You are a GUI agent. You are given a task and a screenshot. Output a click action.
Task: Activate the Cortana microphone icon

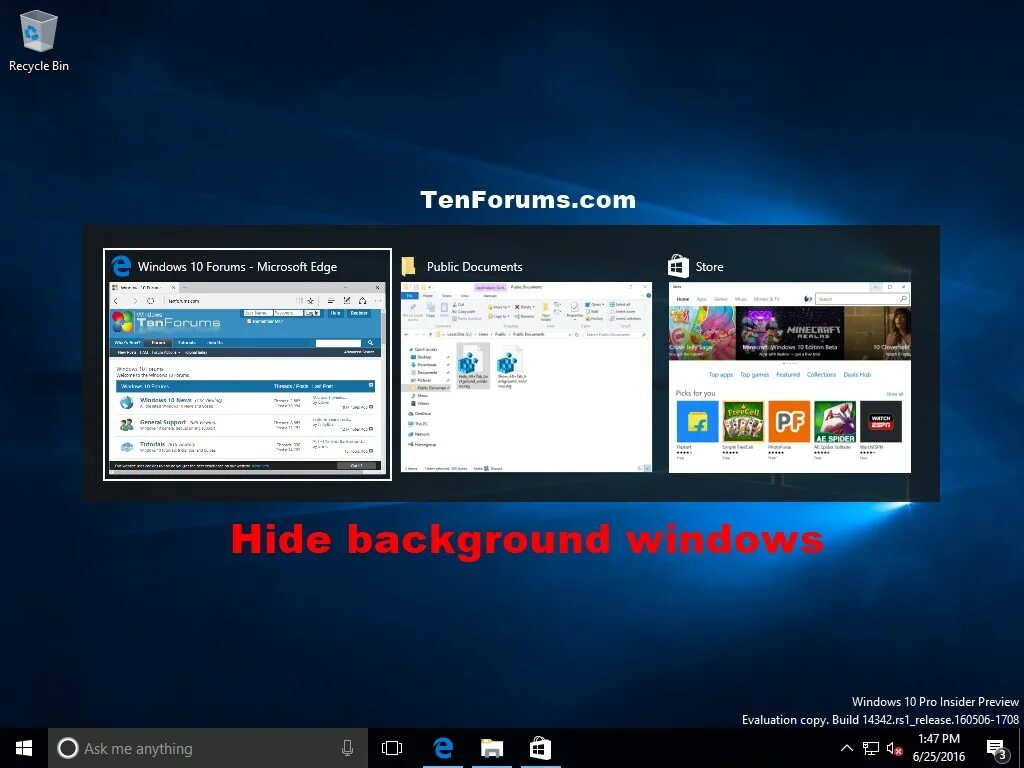pyautogui.click(x=347, y=748)
